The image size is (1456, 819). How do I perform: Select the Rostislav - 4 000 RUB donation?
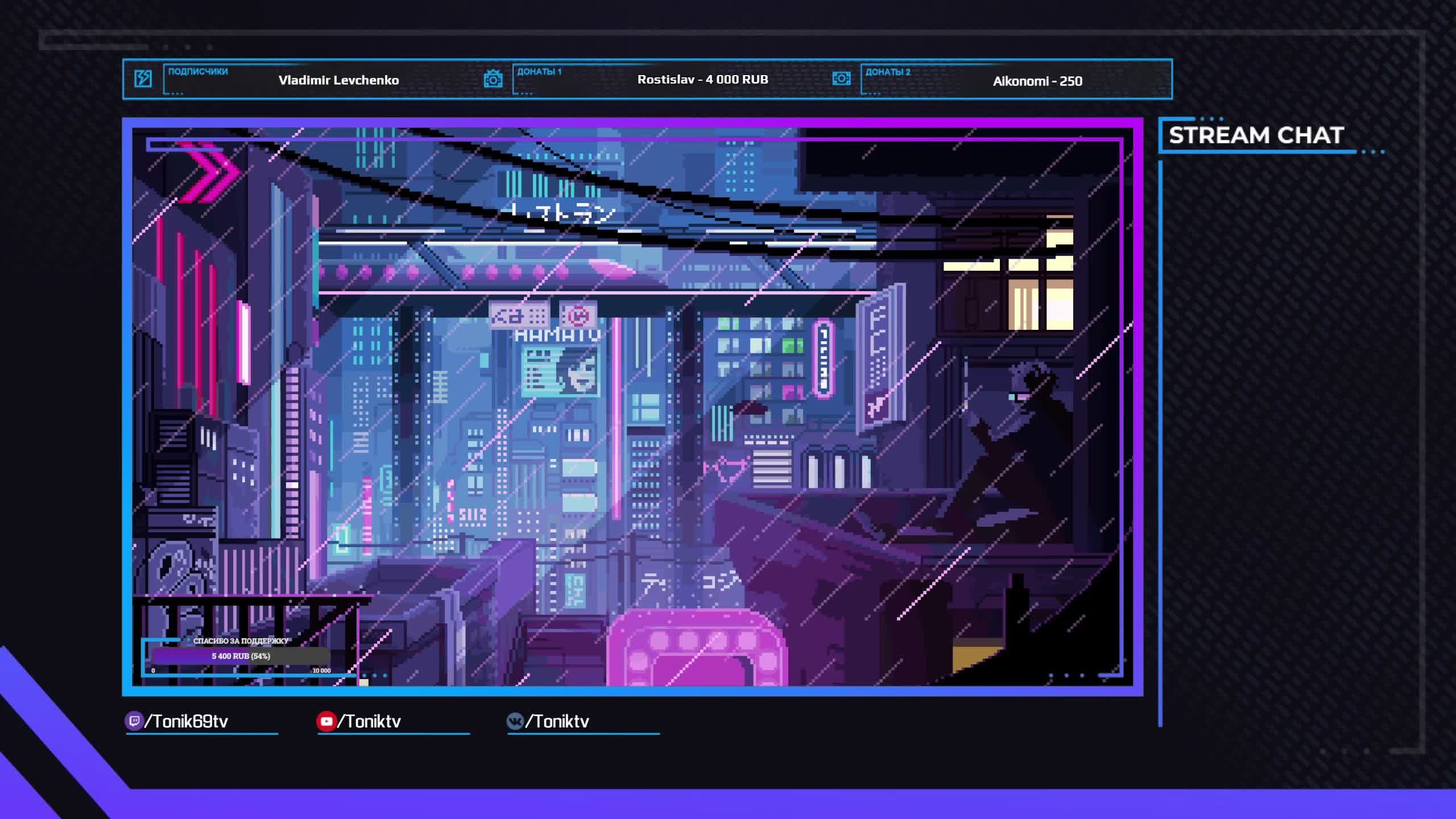(x=702, y=80)
